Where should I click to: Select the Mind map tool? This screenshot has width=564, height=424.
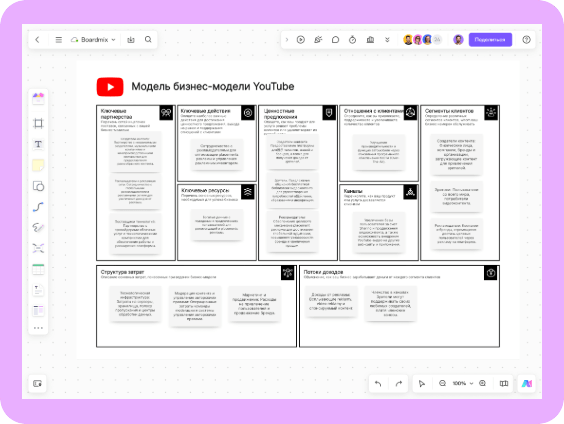pyautogui.click(x=38, y=248)
